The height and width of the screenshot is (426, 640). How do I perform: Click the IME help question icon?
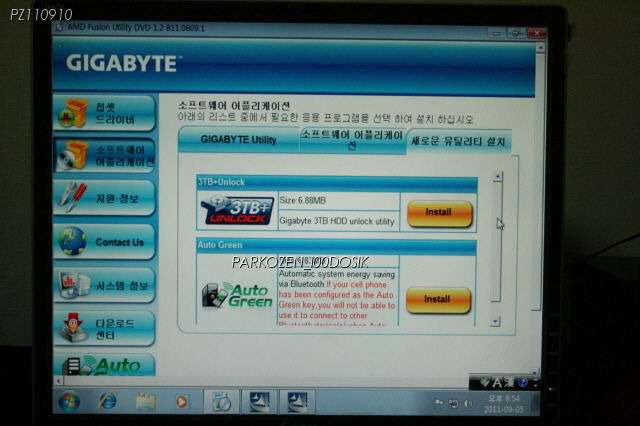tap(522, 382)
